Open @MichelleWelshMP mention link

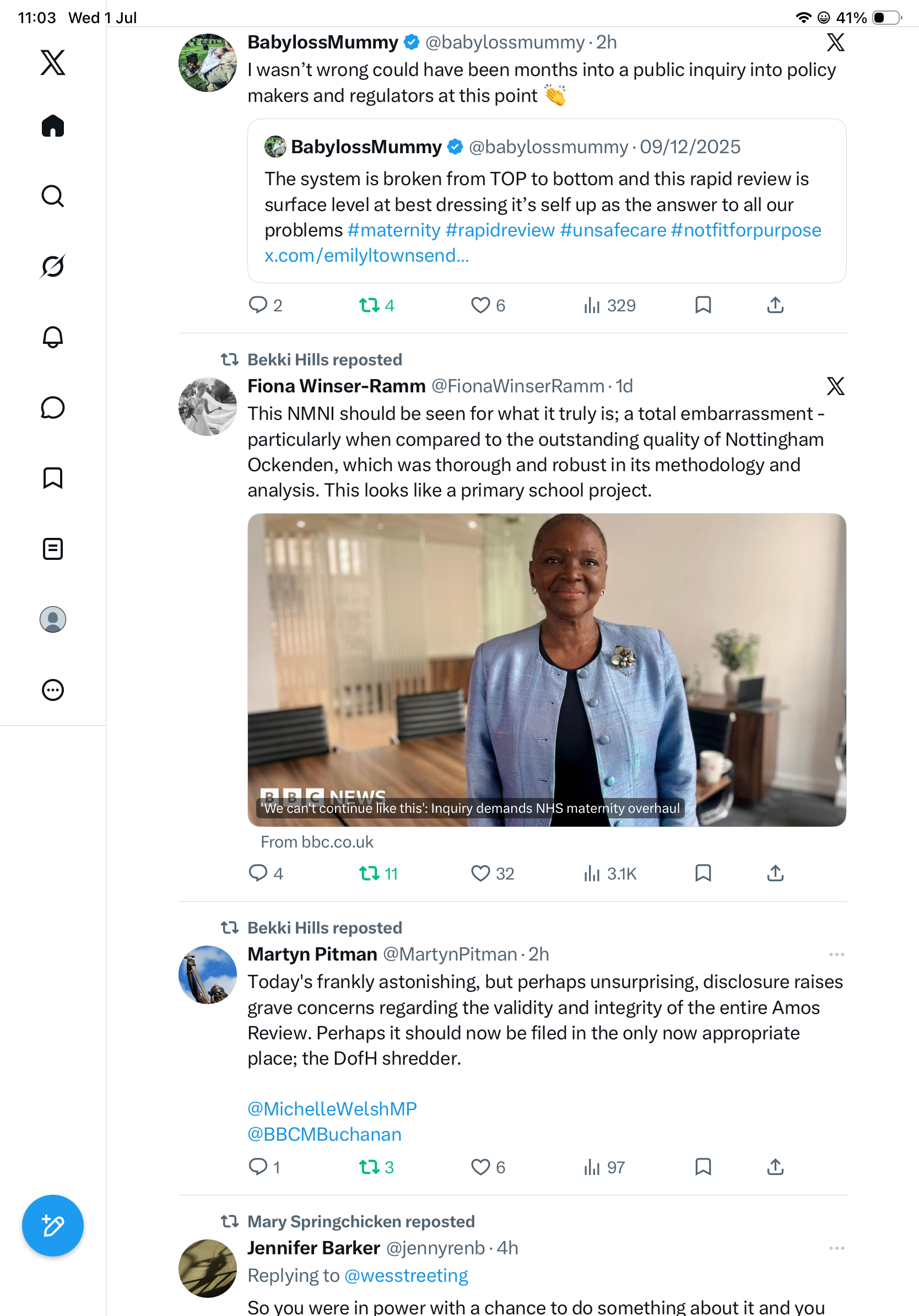pos(332,1109)
